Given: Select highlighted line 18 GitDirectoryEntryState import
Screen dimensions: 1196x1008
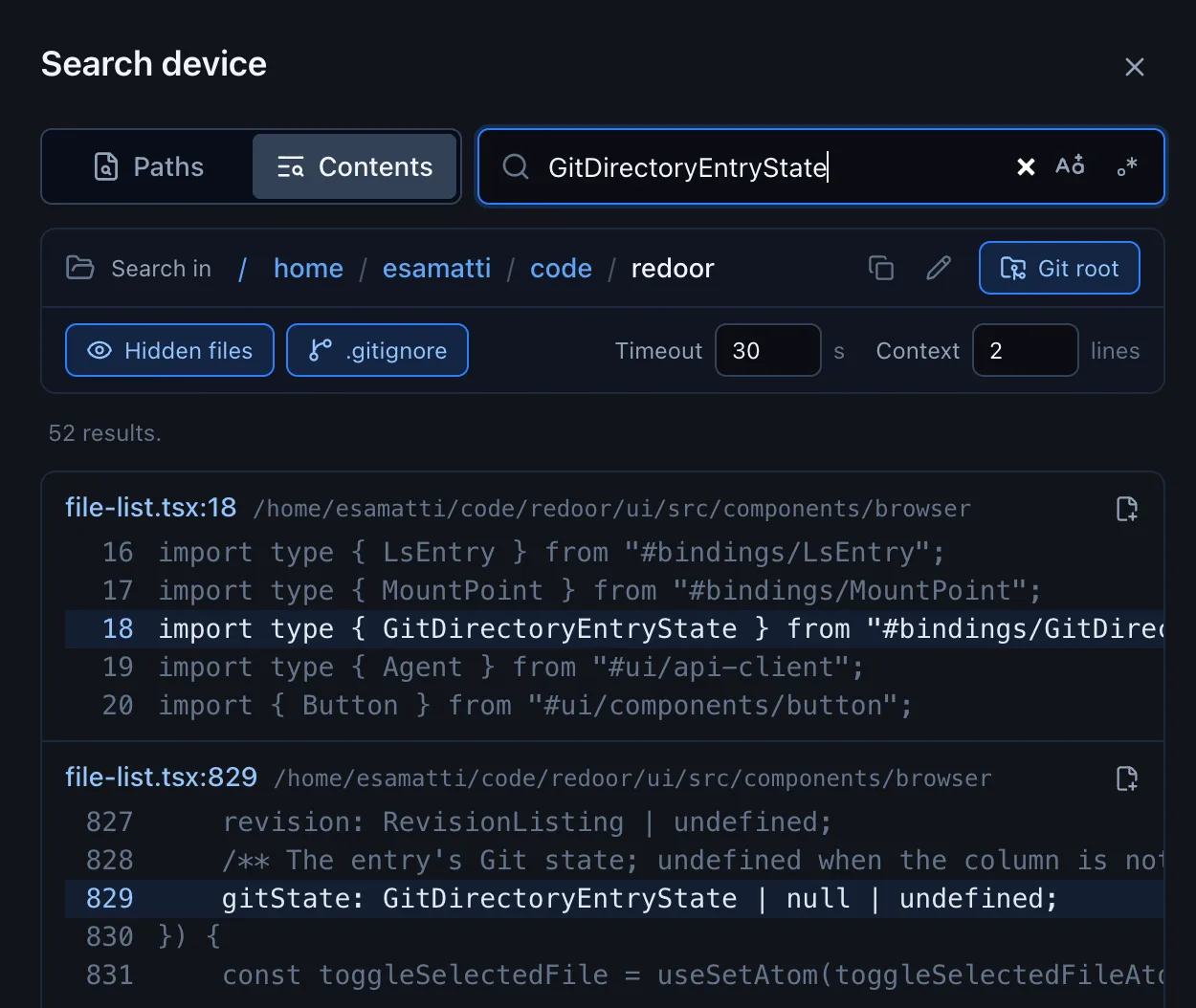Looking at the screenshot, I should 614,629.
